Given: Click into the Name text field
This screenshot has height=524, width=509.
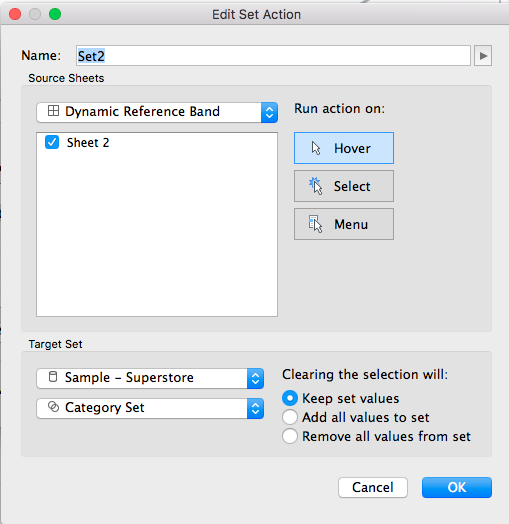Looking at the screenshot, I should tap(273, 56).
